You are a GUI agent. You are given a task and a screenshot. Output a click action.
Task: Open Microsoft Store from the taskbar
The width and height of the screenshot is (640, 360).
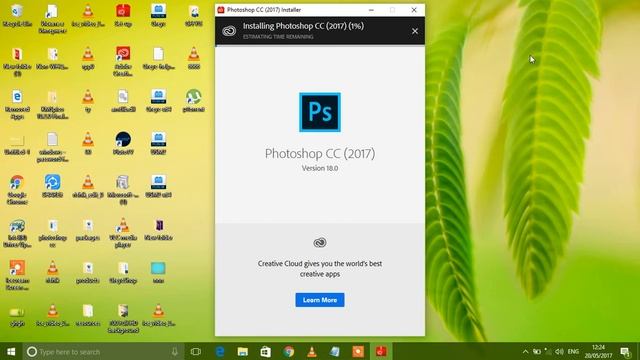click(265, 351)
